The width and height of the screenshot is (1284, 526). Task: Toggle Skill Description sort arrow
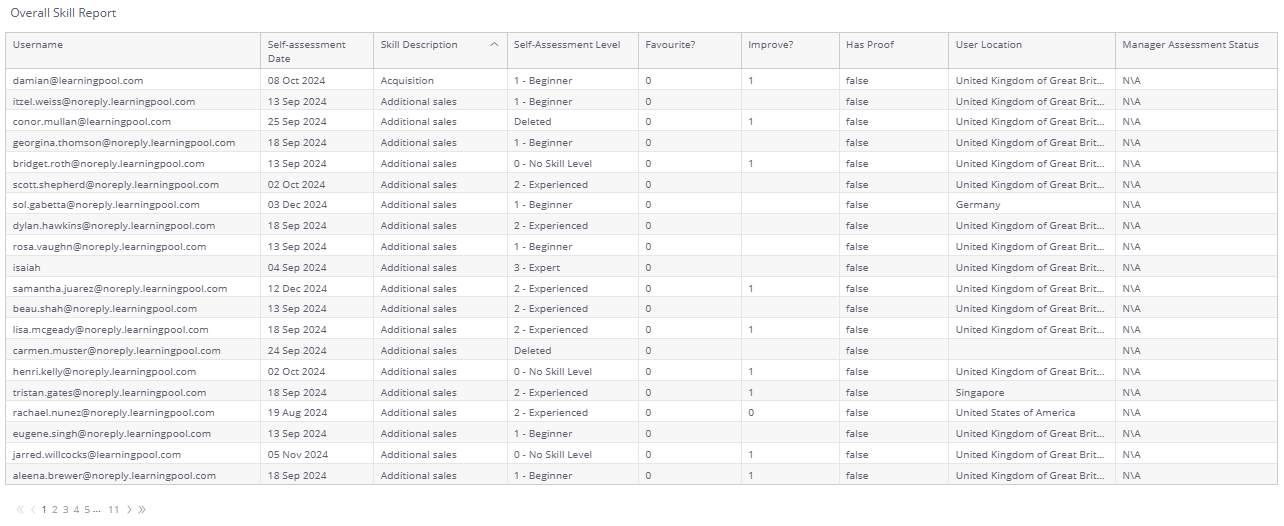coord(494,45)
